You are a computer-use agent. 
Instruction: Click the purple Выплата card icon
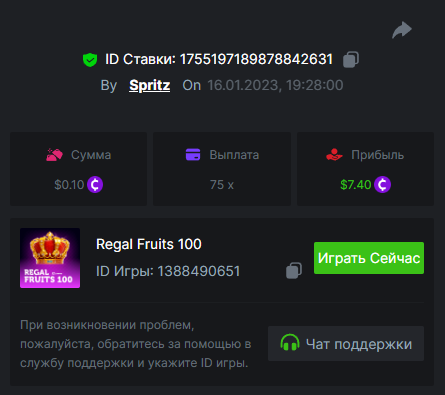193,155
